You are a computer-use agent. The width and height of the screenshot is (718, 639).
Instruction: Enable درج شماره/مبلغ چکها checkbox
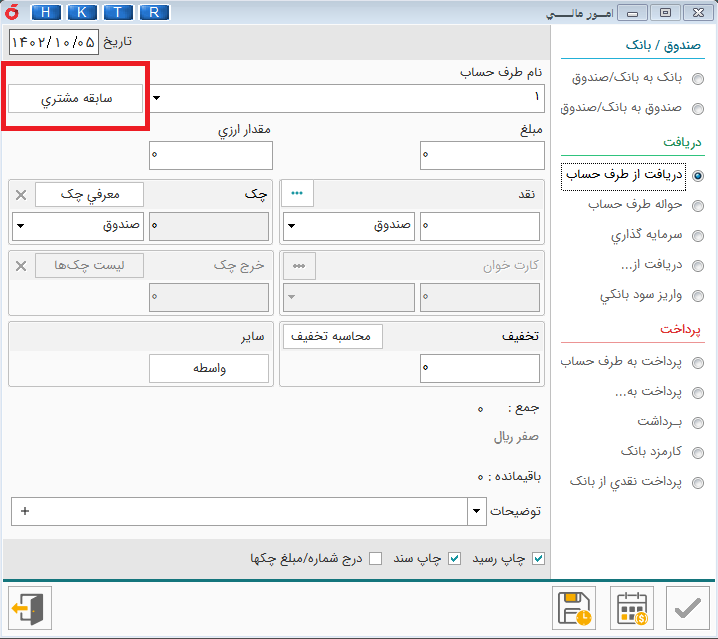(x=375, y=558)
